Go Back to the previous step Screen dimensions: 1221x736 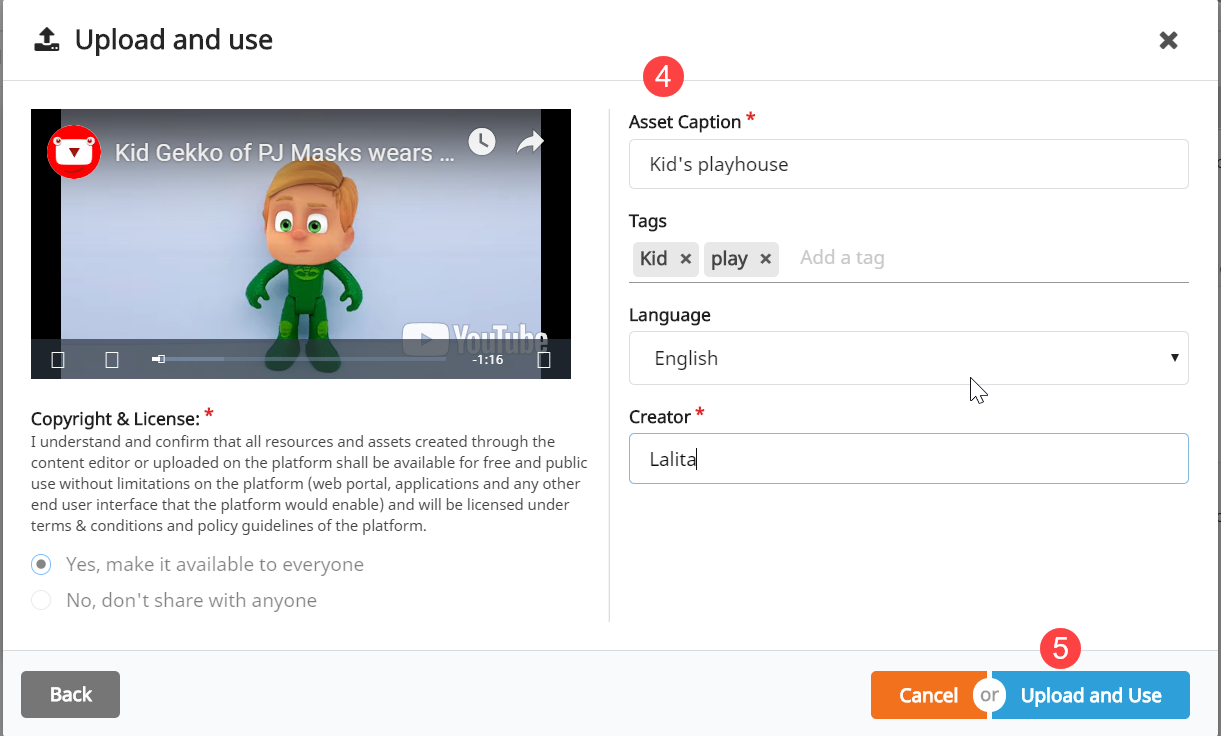(70, 694)
